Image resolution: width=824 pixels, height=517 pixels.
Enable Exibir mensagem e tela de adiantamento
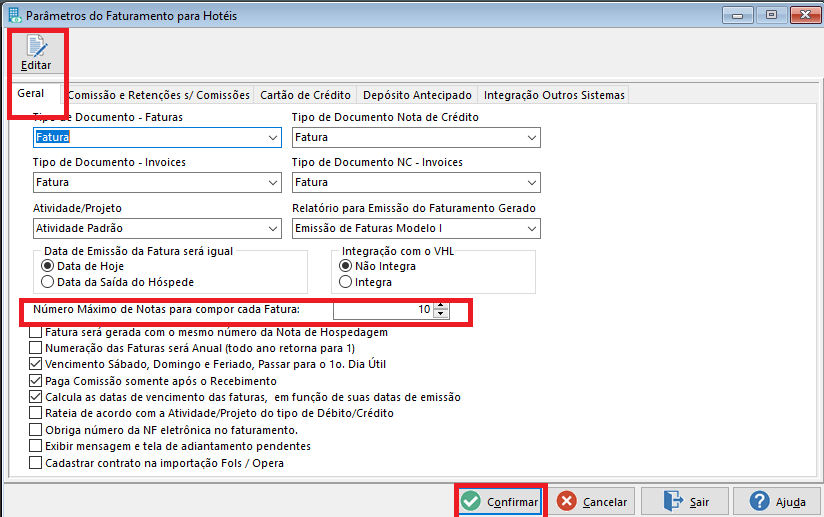[35, 446]
